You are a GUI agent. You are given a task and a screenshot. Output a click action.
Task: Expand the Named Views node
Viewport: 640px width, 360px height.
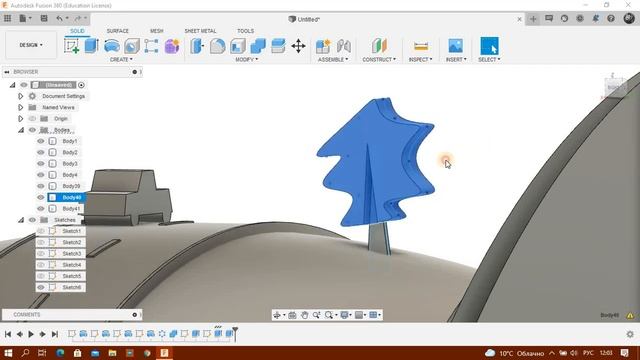point(20,107)
